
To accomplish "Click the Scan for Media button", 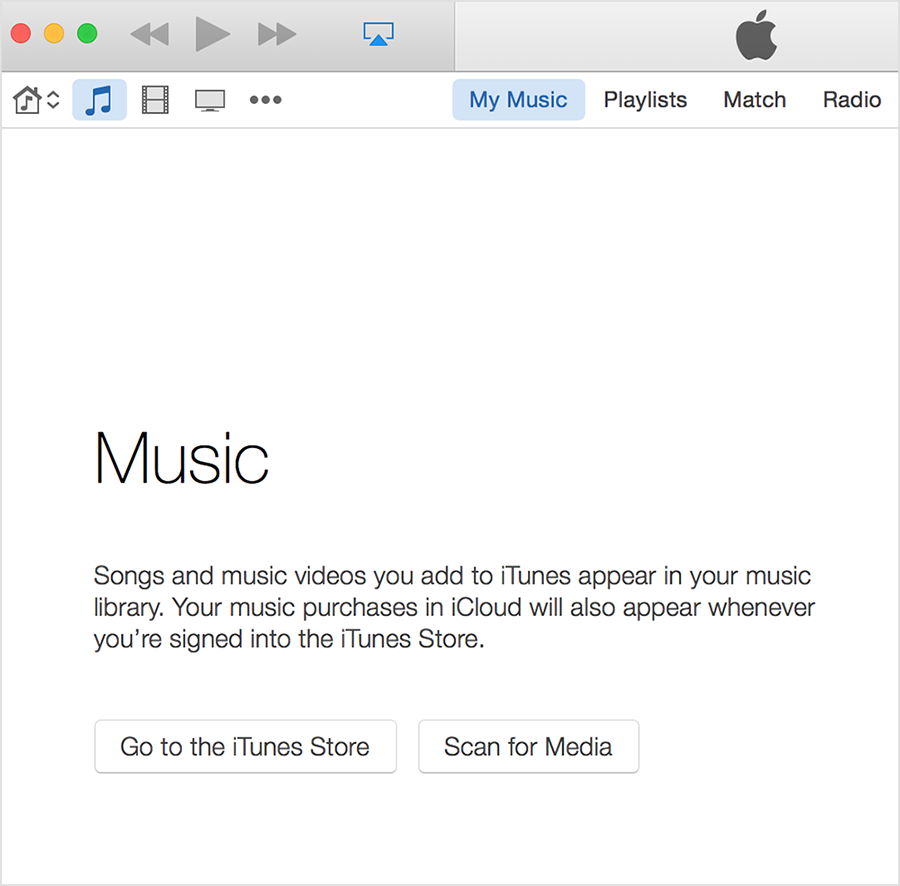I will point(529,747).
